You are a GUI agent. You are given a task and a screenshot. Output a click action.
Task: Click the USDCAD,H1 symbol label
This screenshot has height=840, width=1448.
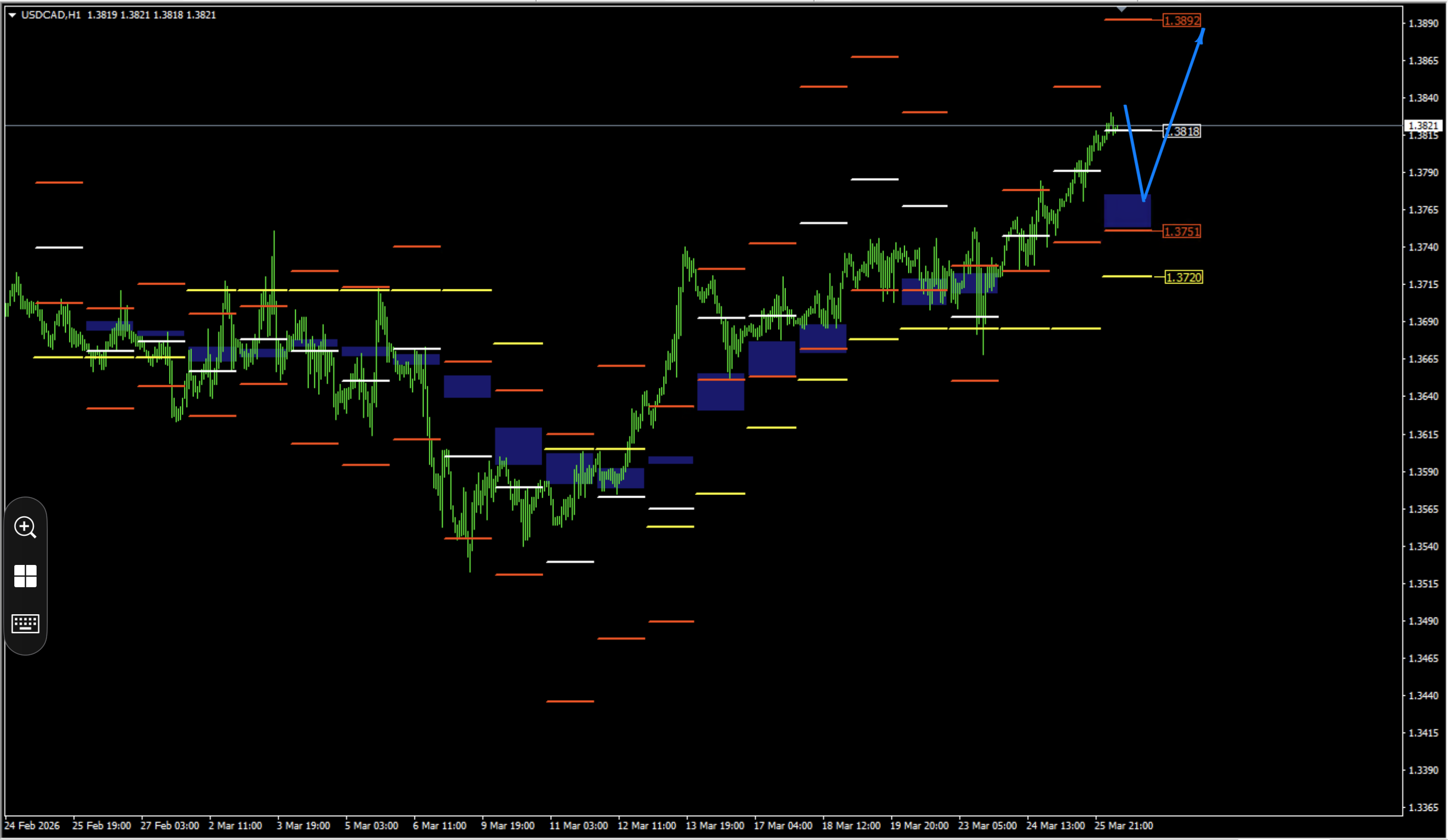click(50, 15)
